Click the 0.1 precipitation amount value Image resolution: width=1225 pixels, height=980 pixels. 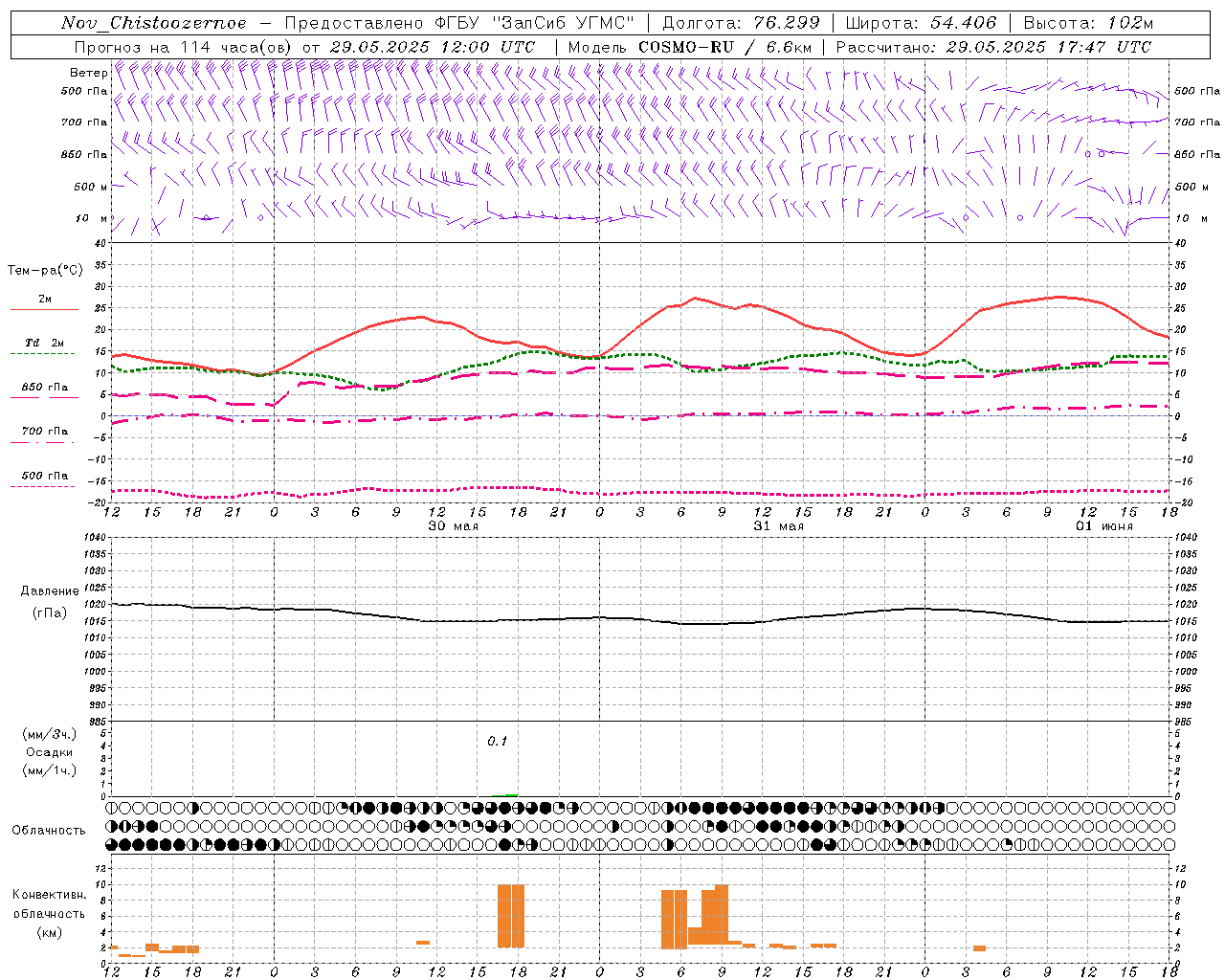498,742
